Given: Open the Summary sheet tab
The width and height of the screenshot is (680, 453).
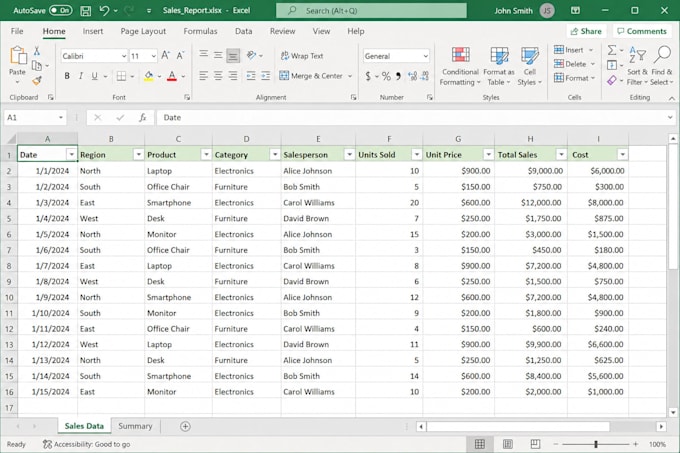Looking at the screenshot, I should 135,426.
